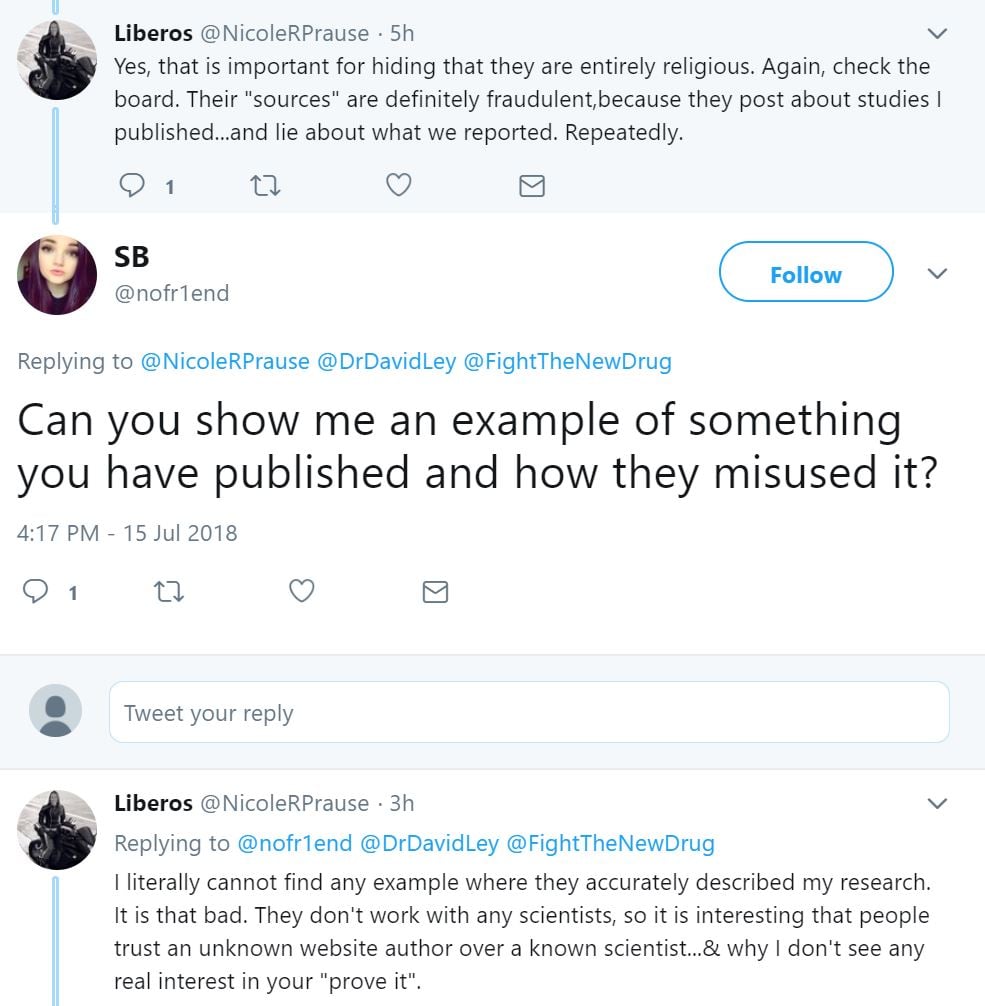This screenshot has height=1006, width=985.
Task: Open SB's purple-haired profile picture
Action: pyautogui.click(x=57, y=276)
